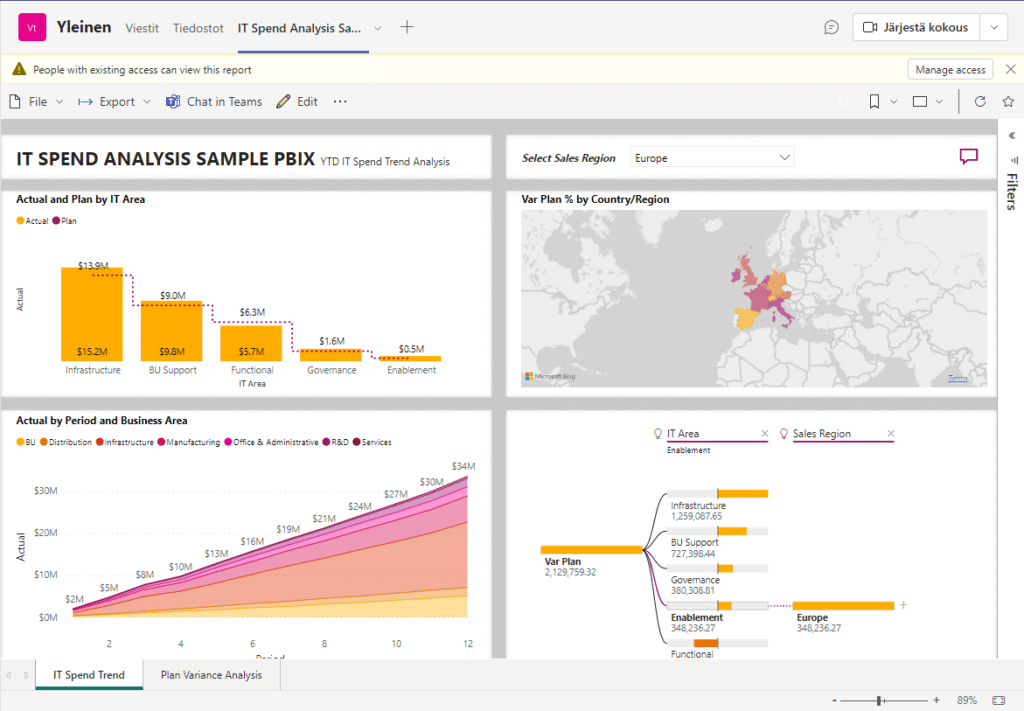Click the Manage access button
The width and height of the screenshot is (1024, 711).
coord(950,69)
